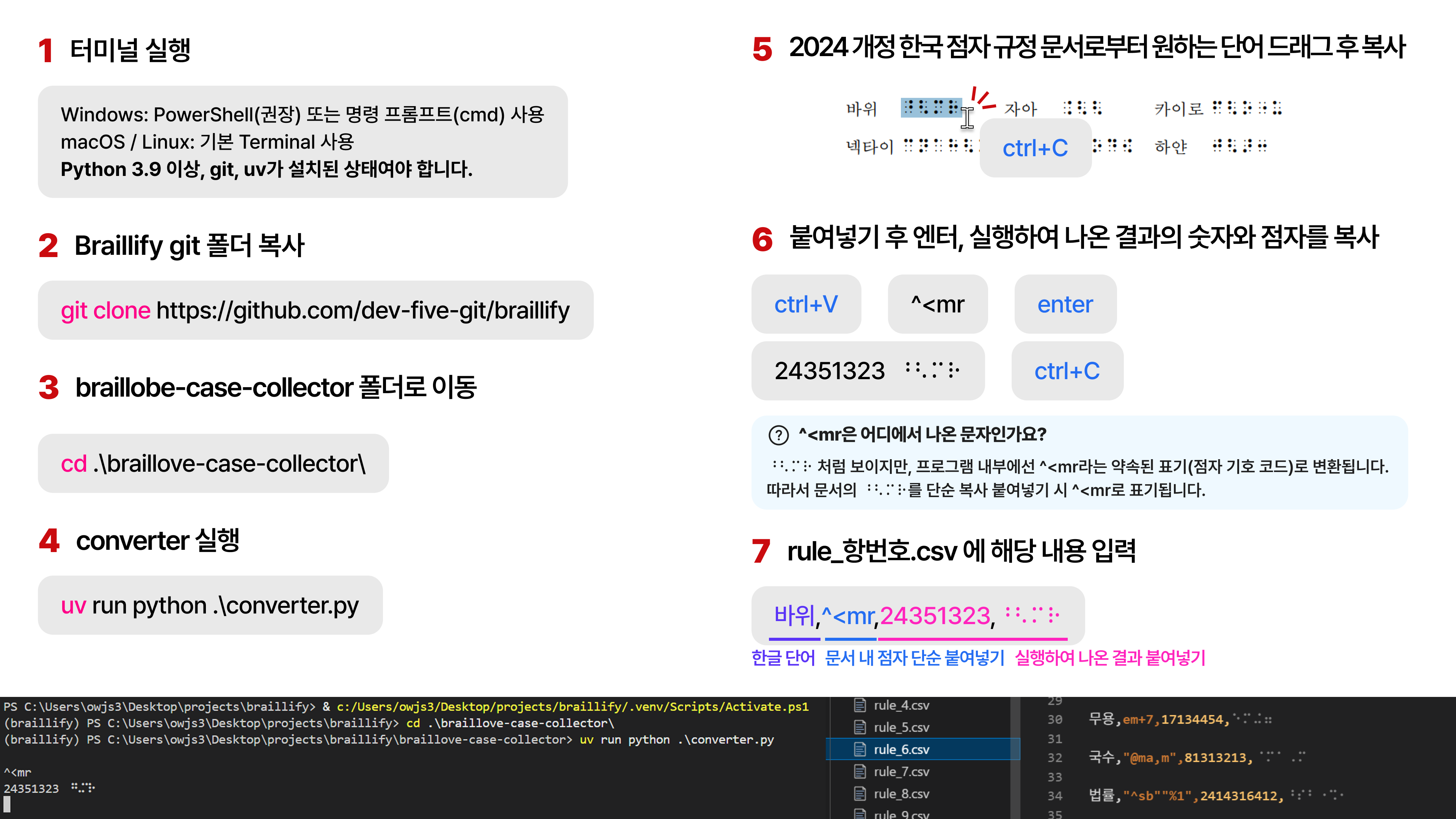The width and height of the screenshot is (1456, 819).
Task: Click the rule_8.csv file icon
Action: (x=860, y=794)
